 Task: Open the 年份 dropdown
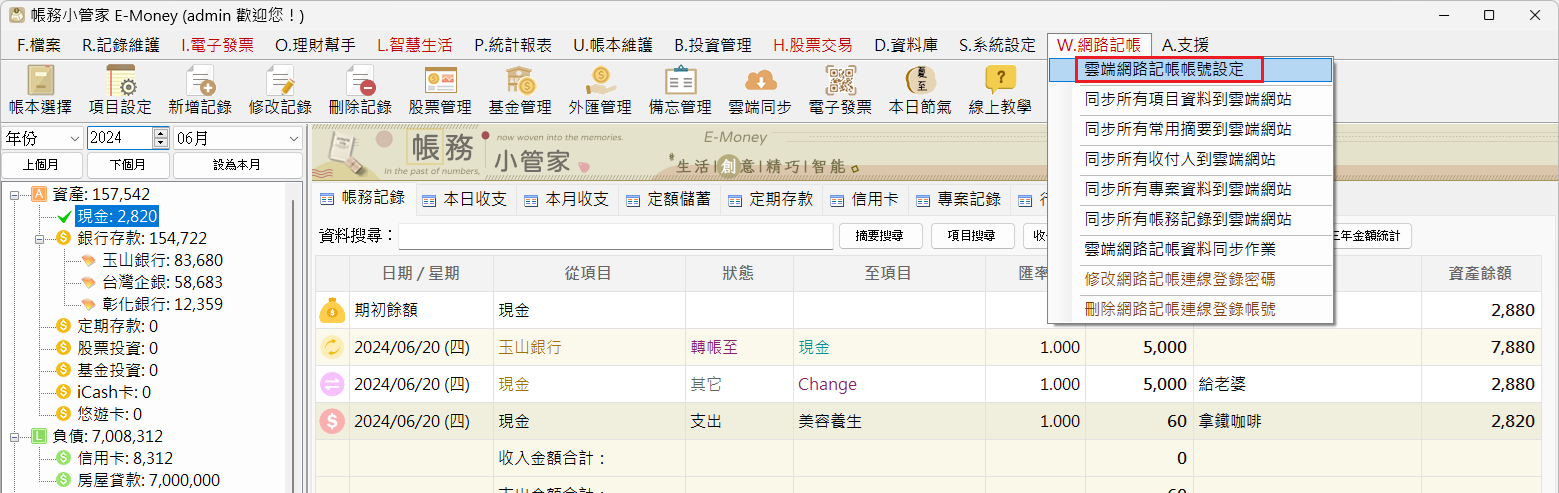43,138
